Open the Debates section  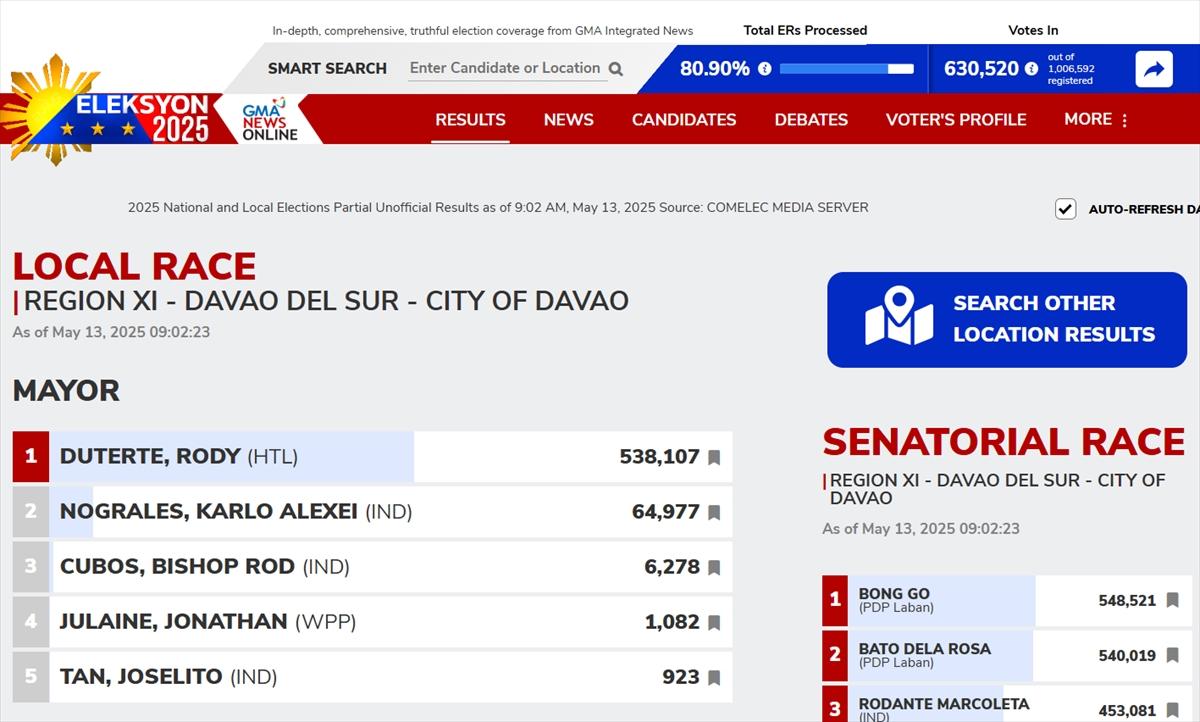coord(811,119)
